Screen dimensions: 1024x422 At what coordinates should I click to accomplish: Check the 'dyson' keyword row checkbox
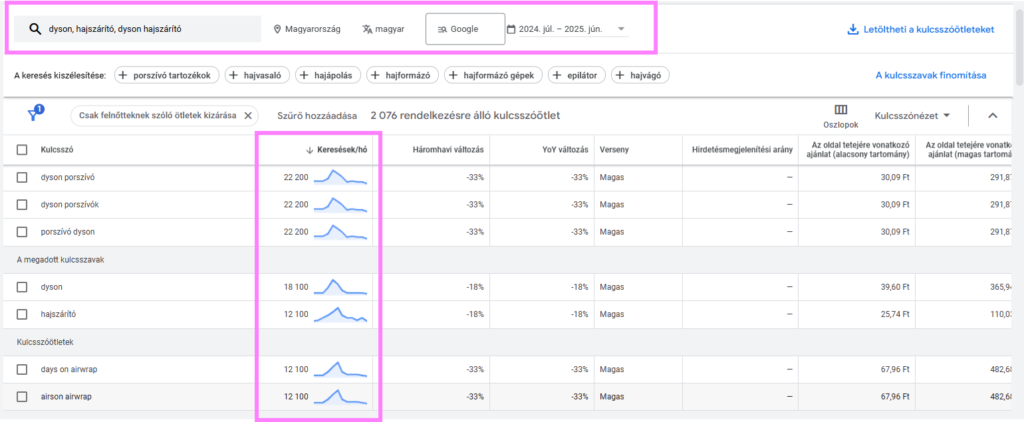(x=22, y=287)
